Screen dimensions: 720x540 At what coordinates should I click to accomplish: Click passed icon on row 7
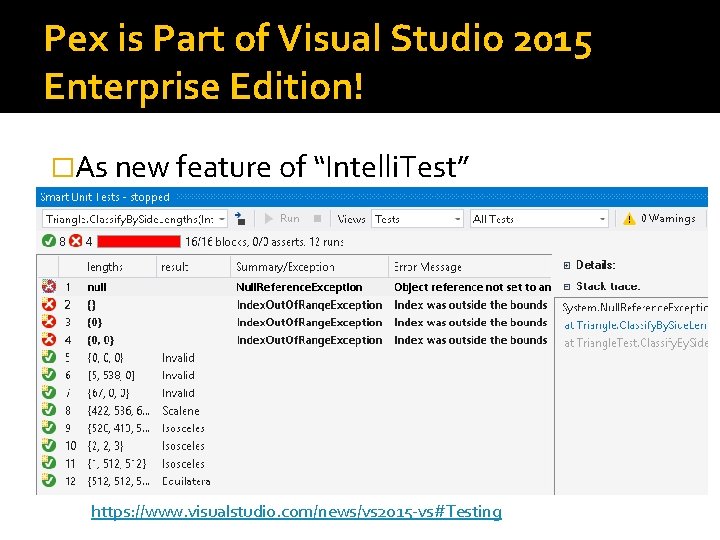pos(49,393)
